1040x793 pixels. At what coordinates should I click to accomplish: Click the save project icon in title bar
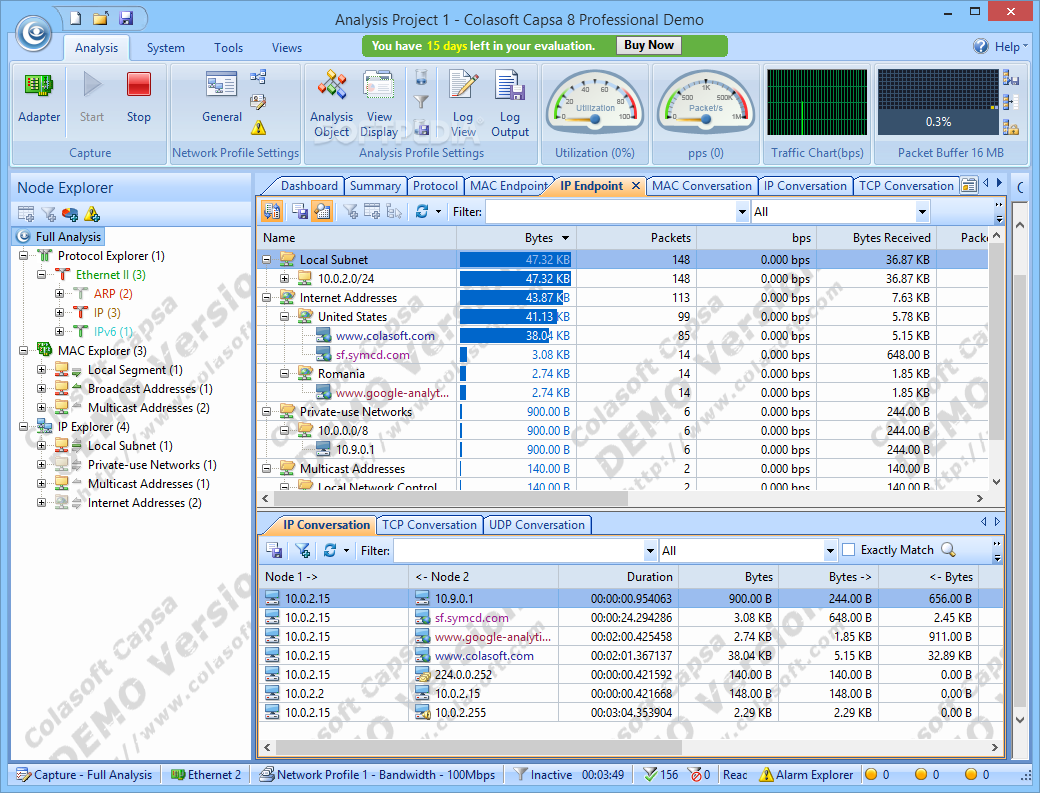125,18
